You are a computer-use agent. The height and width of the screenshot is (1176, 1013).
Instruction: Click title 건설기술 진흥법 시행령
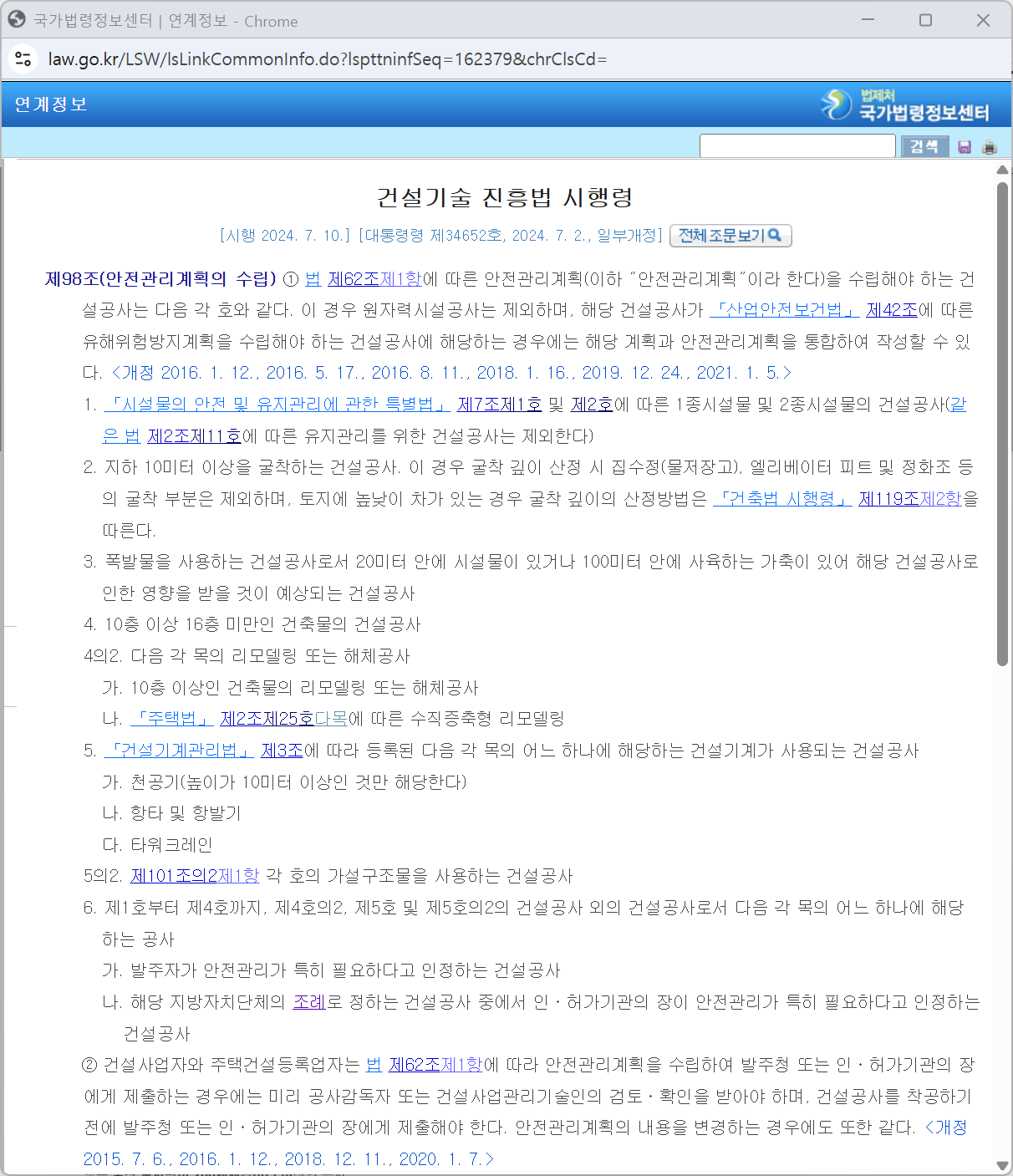pos(506,197)
